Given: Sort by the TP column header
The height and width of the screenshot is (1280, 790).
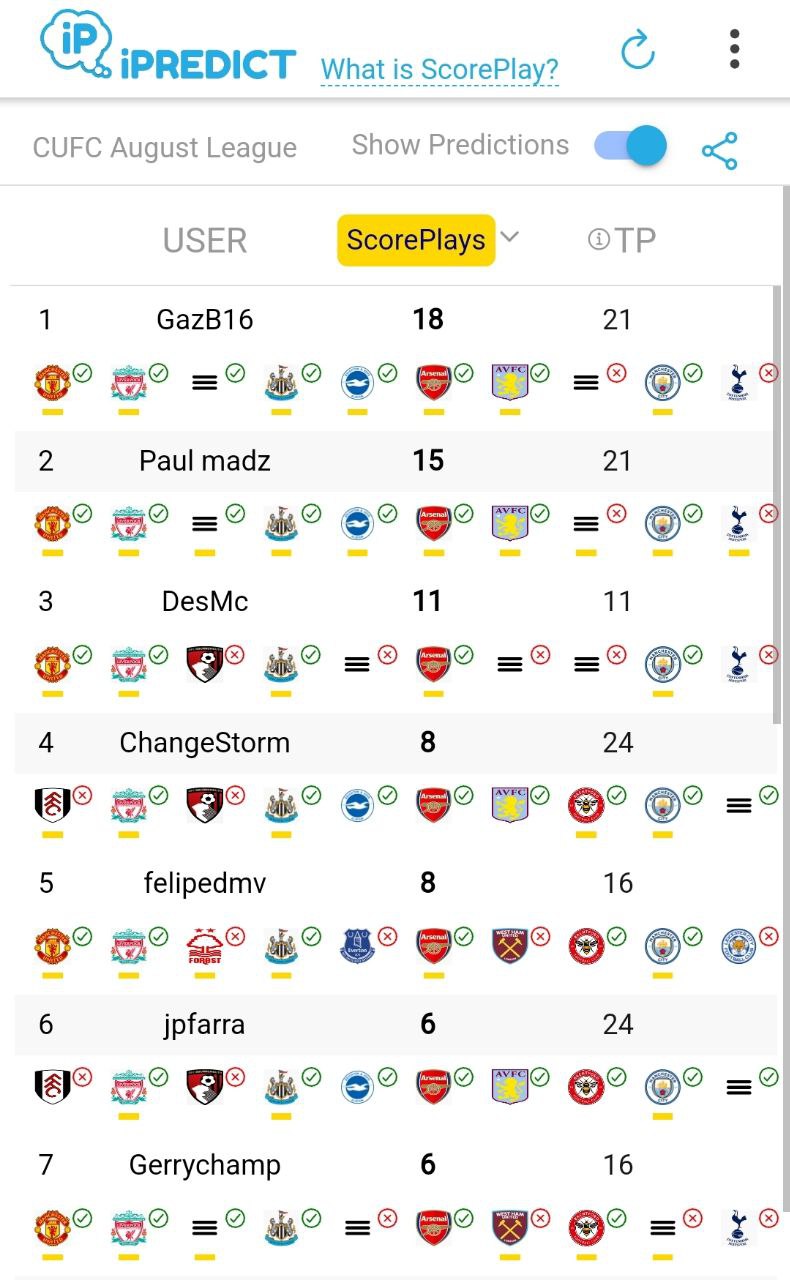Looking at the screenshot, I should click(x=634, y=240).
